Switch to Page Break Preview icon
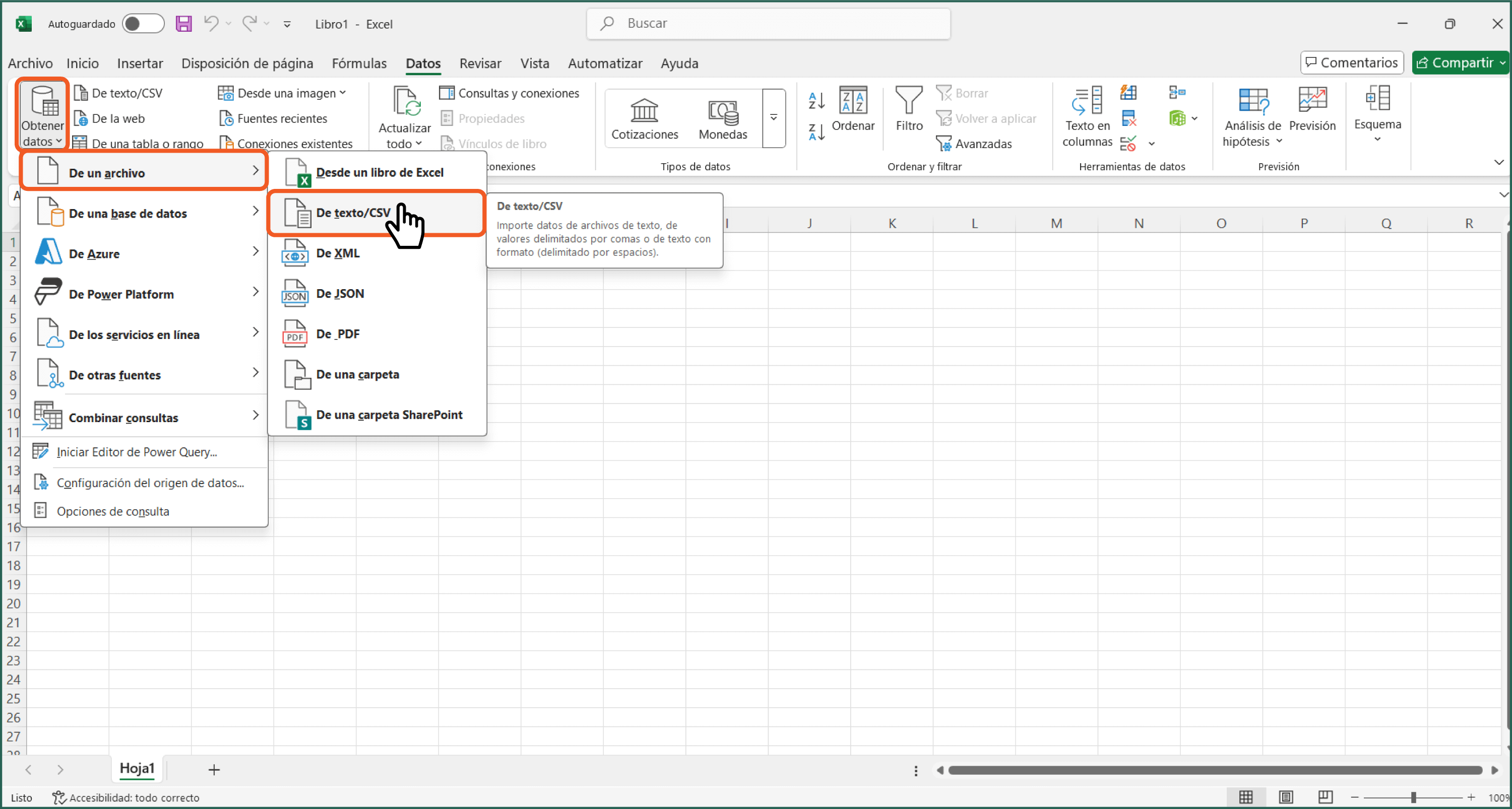The height and width of the screenshot is (809, 1512). [x=1325, y=797]
